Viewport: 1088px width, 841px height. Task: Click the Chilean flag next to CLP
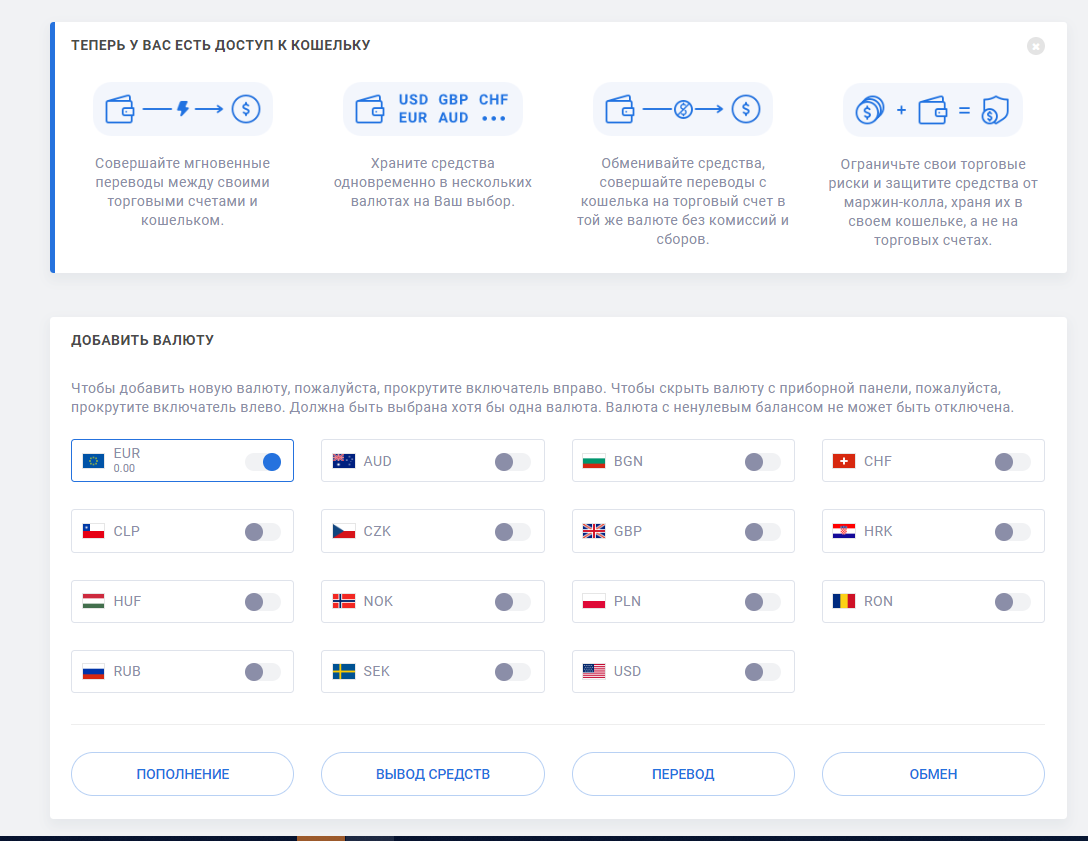pyautogui.click(x=94, y=531)
